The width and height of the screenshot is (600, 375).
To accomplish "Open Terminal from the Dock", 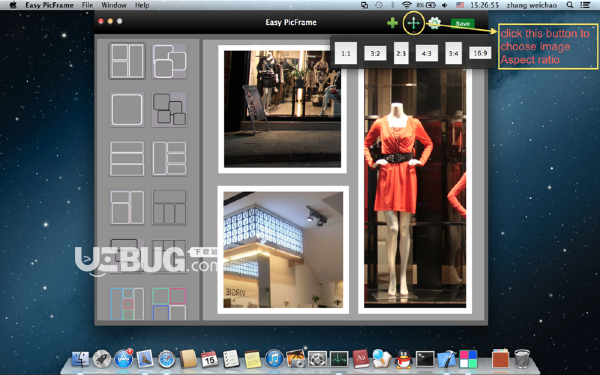I will click(x=425, y=359).
